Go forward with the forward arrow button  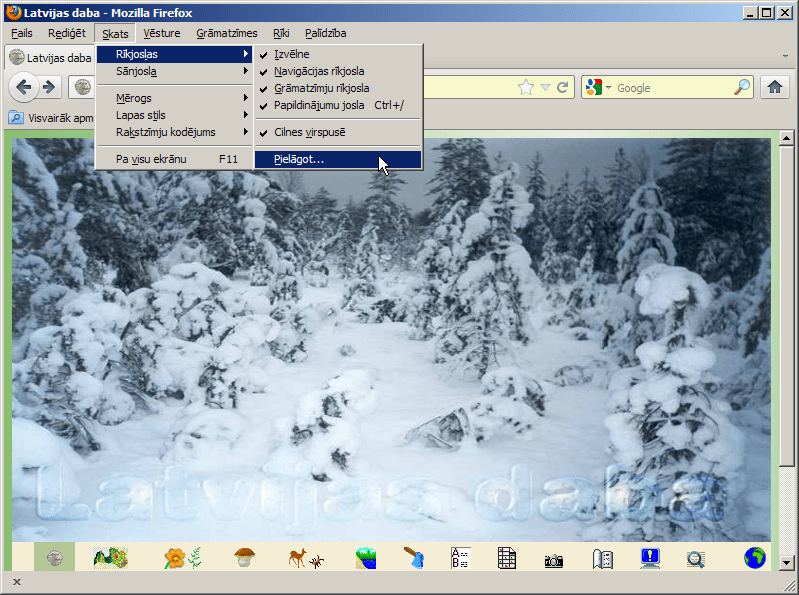pyautogui.click(x=49, y=88)
